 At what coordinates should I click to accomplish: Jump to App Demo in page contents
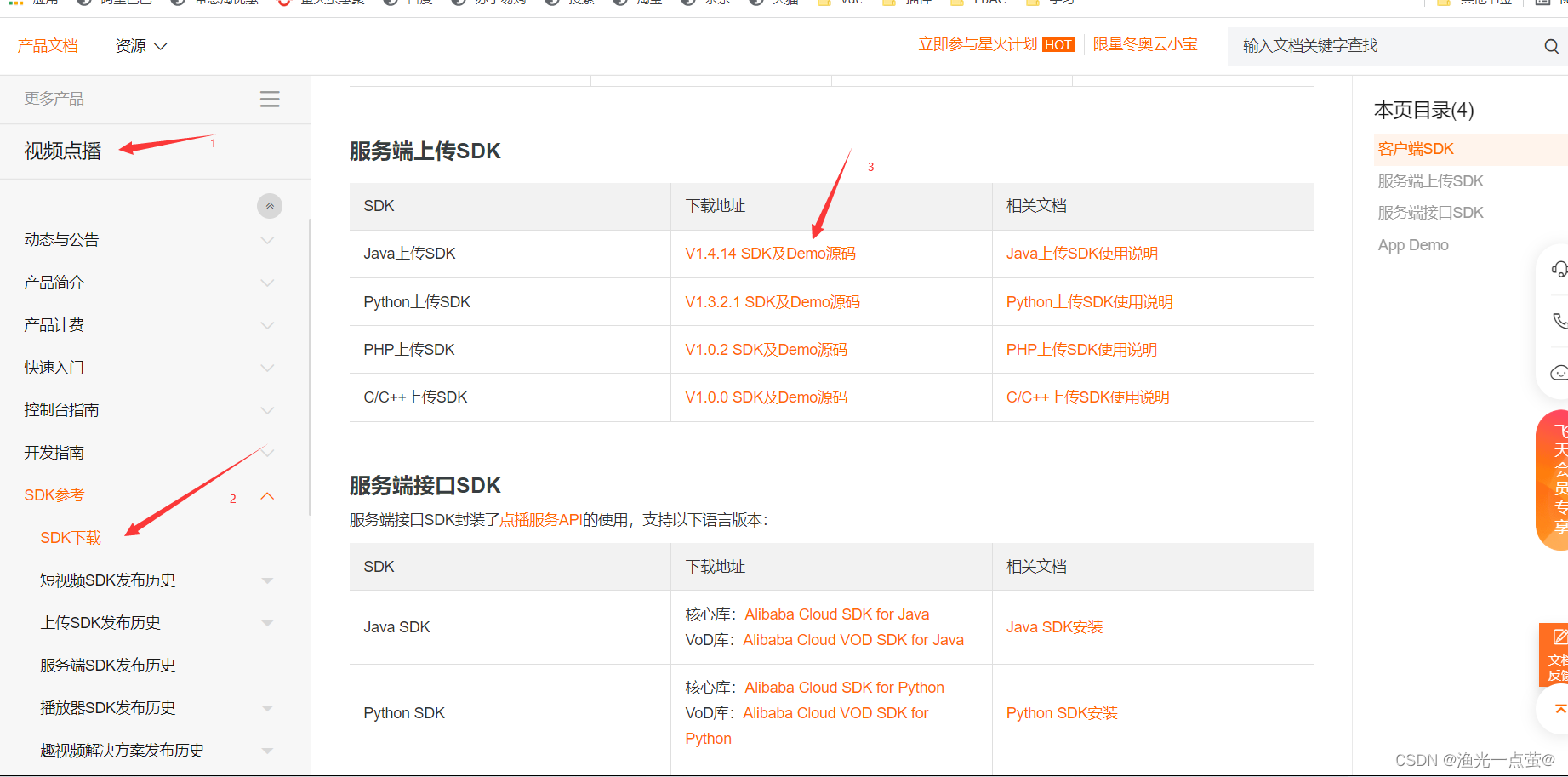coord(1413,245)
